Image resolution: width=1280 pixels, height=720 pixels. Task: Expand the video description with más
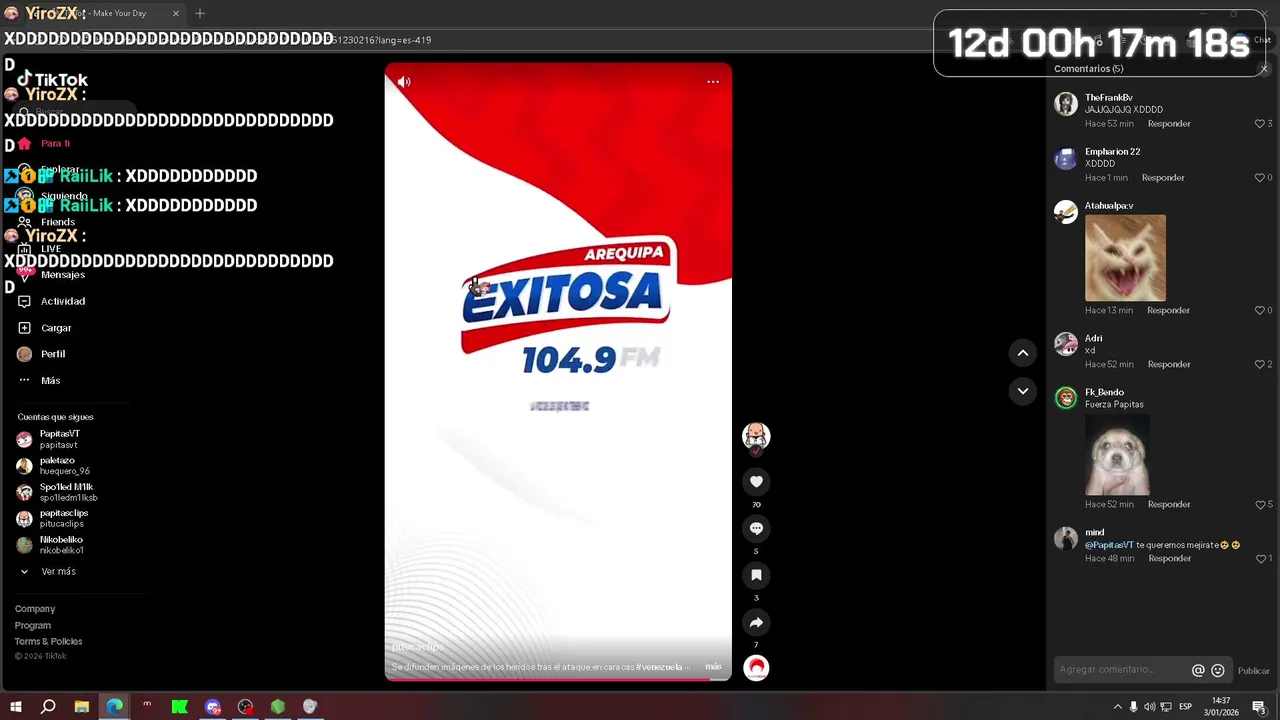(x=713, y=667)
